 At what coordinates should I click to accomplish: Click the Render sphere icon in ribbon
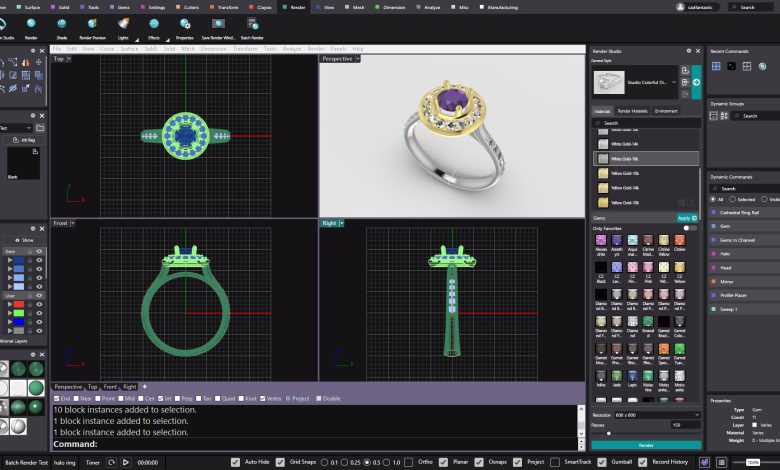(31, 23)
